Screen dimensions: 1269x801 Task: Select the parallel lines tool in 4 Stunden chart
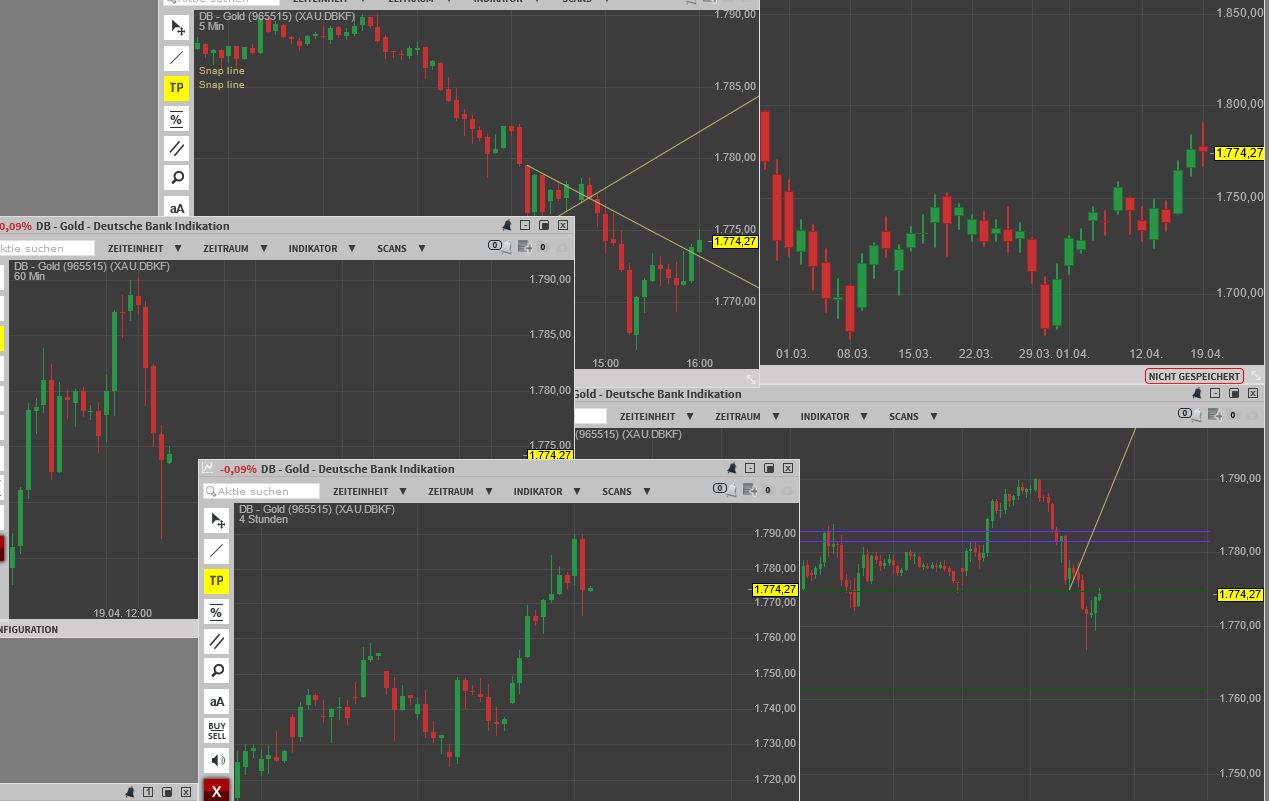point(217,641)
